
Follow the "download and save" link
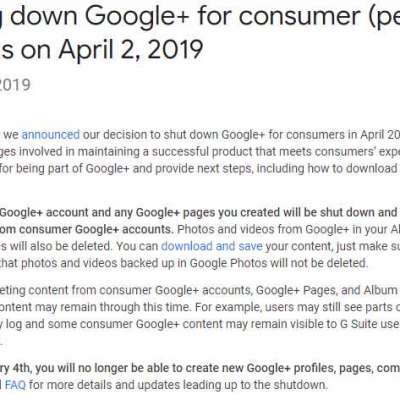click(x=212, y=246)
